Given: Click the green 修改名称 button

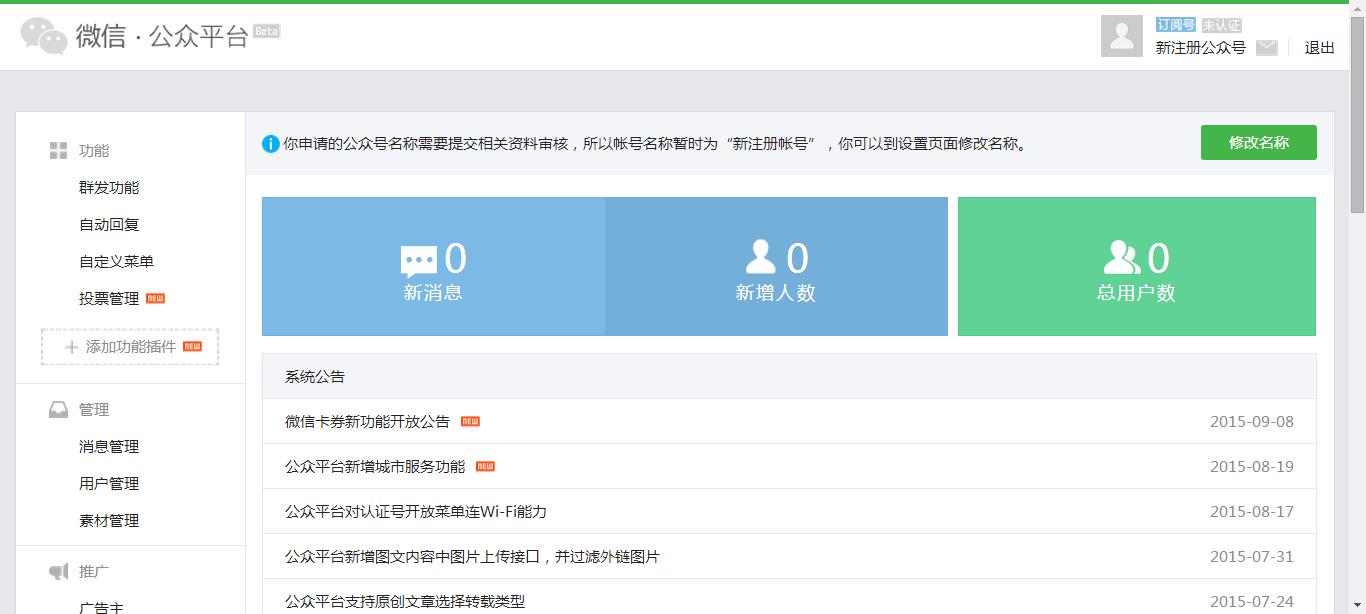Looking at the screenshot, I should [x=1258, y=143].
